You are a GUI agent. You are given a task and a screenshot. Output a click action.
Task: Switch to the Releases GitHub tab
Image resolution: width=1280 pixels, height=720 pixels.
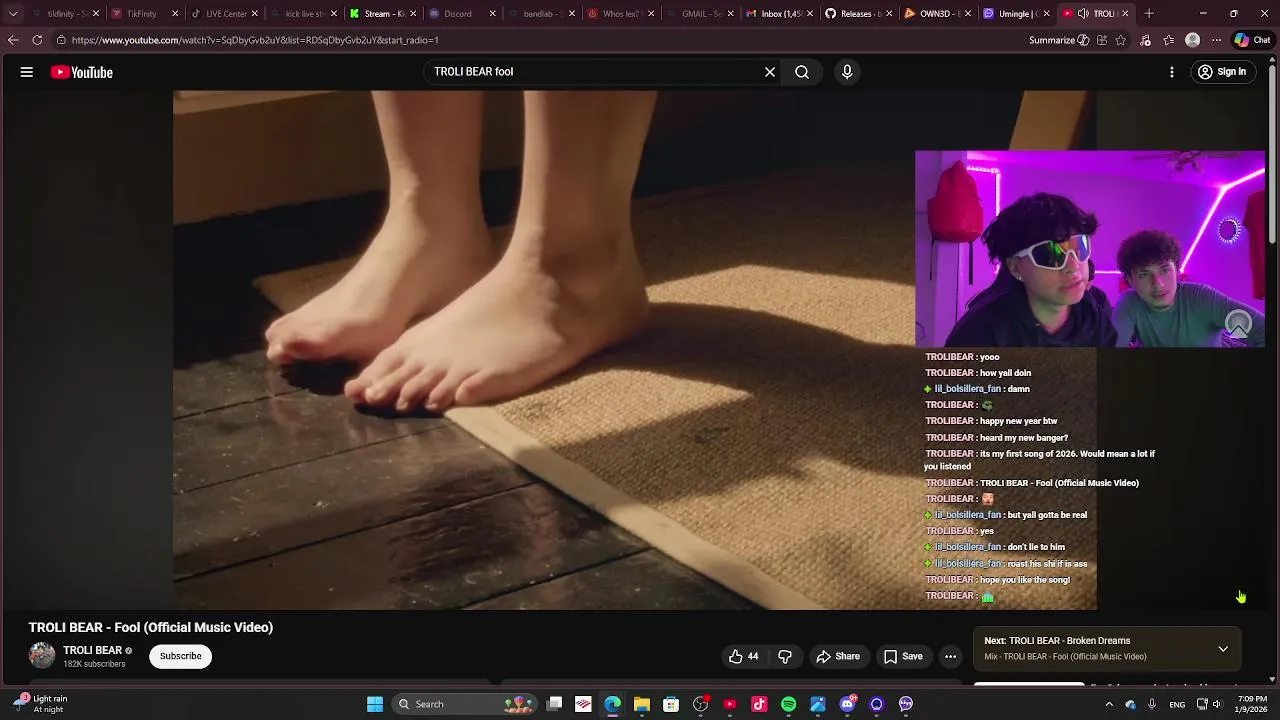858,14
